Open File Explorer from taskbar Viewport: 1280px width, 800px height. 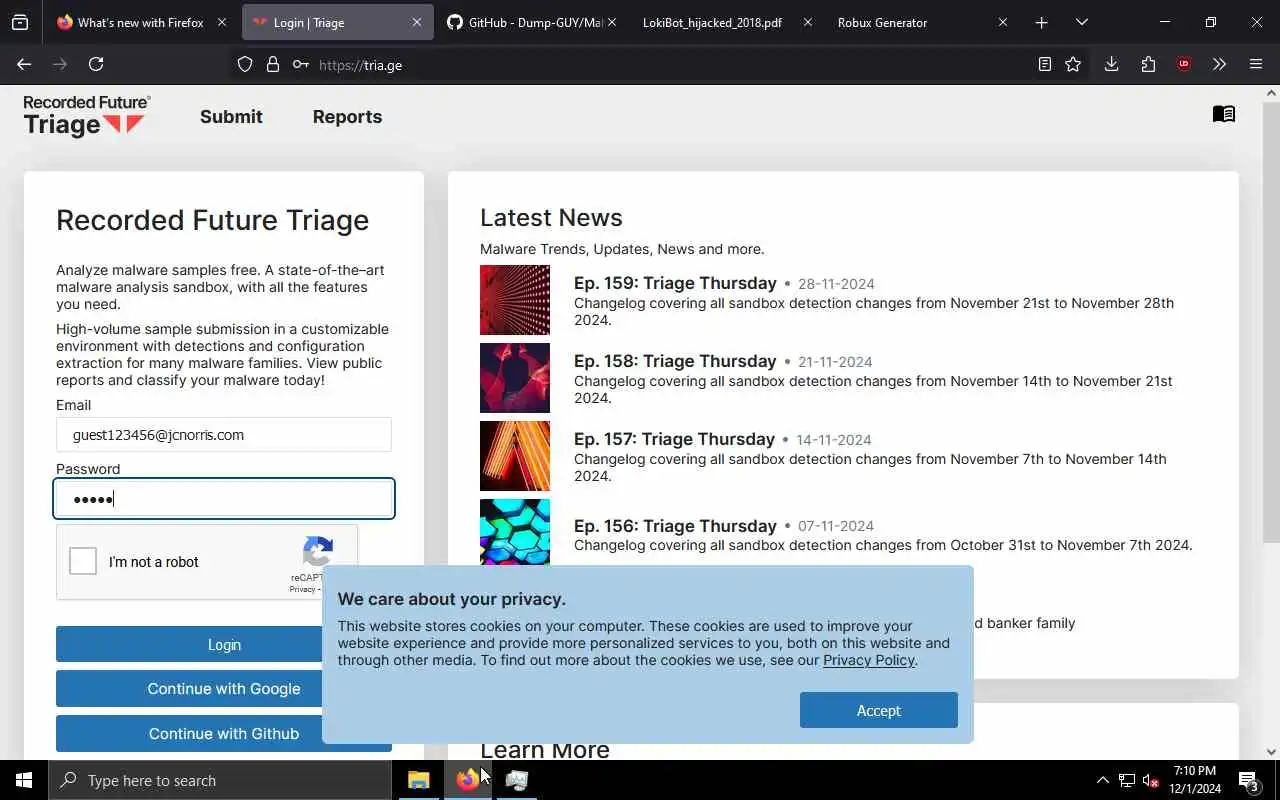pyautogui.click(x=418, y=780)
